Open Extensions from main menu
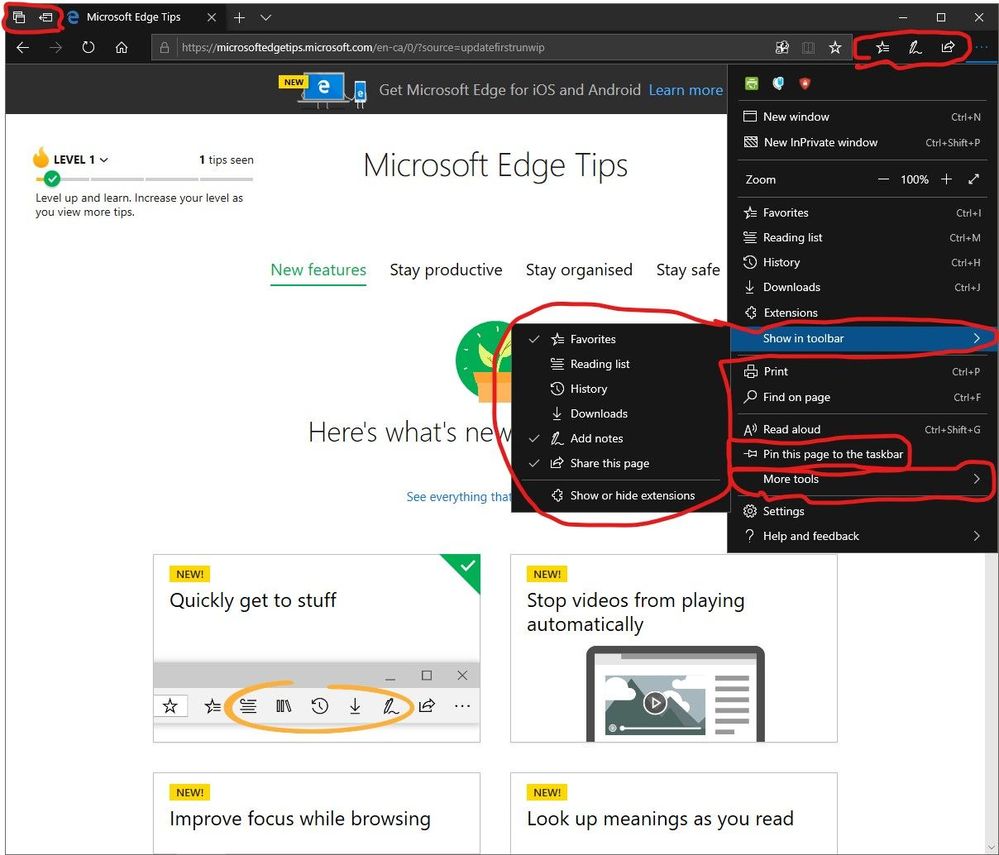The width and height of the screenshot is (999, 855). click(863, 313)
